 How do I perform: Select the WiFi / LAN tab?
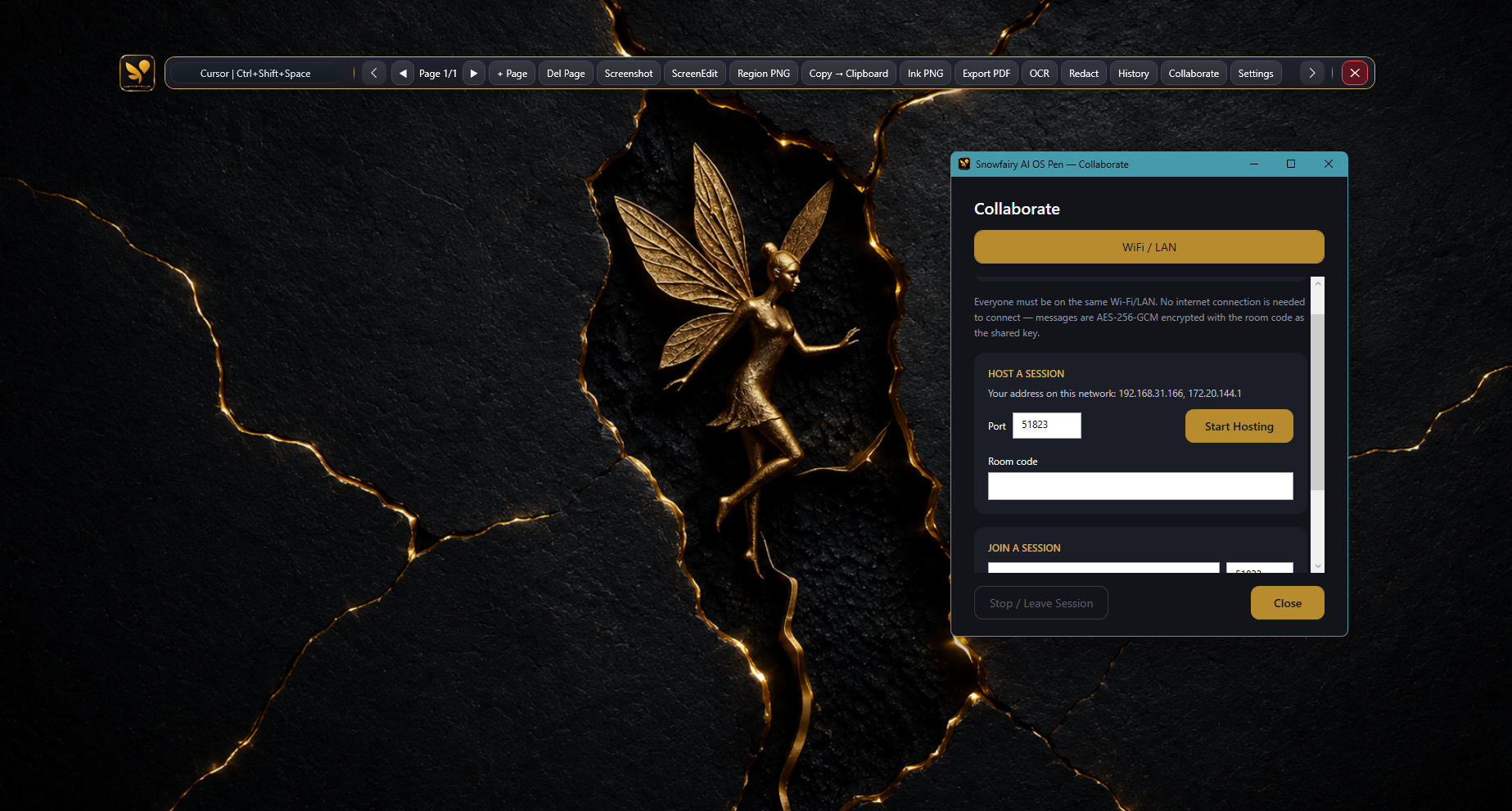tap(1149, 247)
